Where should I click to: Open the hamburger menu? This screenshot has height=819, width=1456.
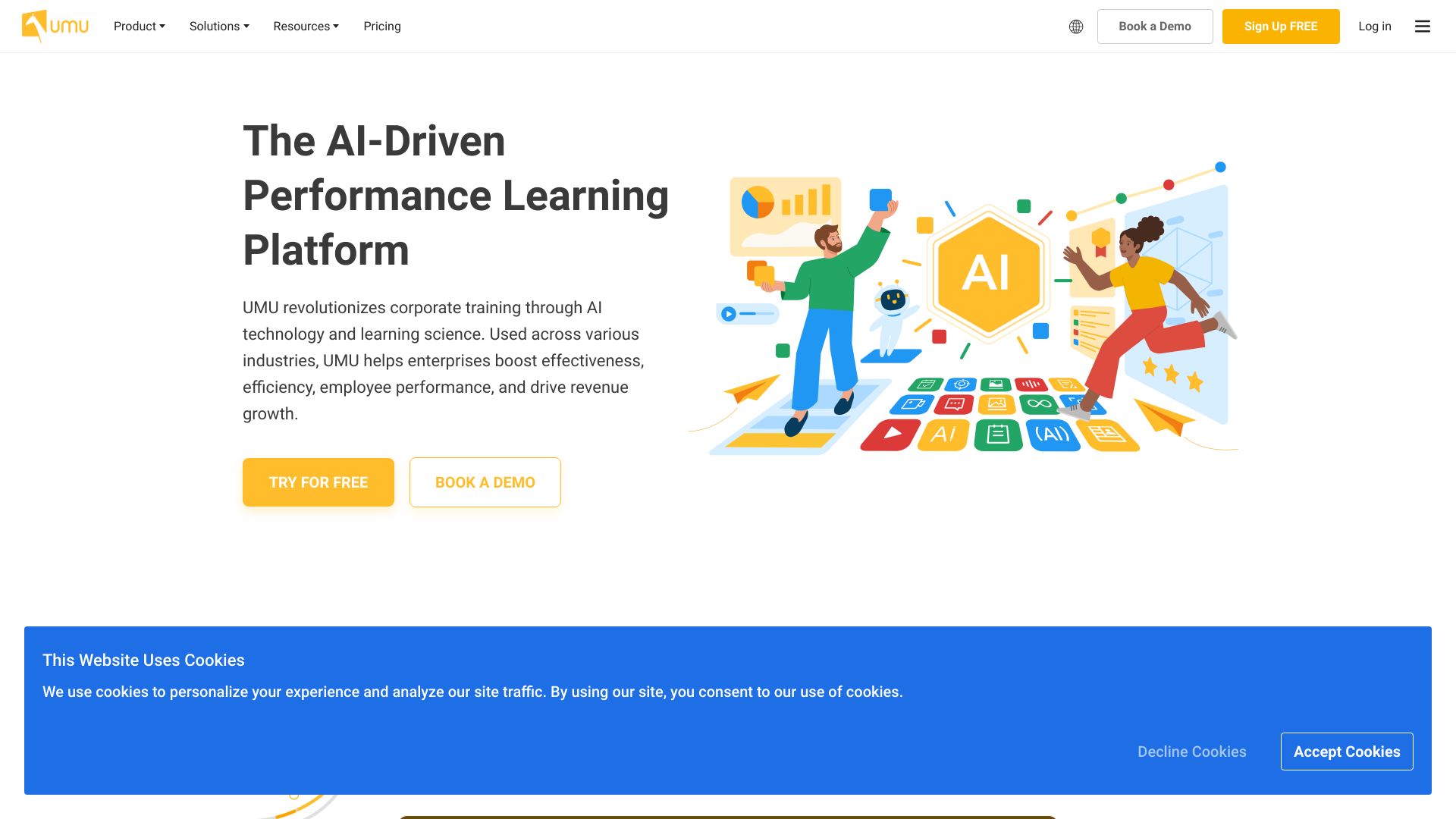pos(1422,26)
